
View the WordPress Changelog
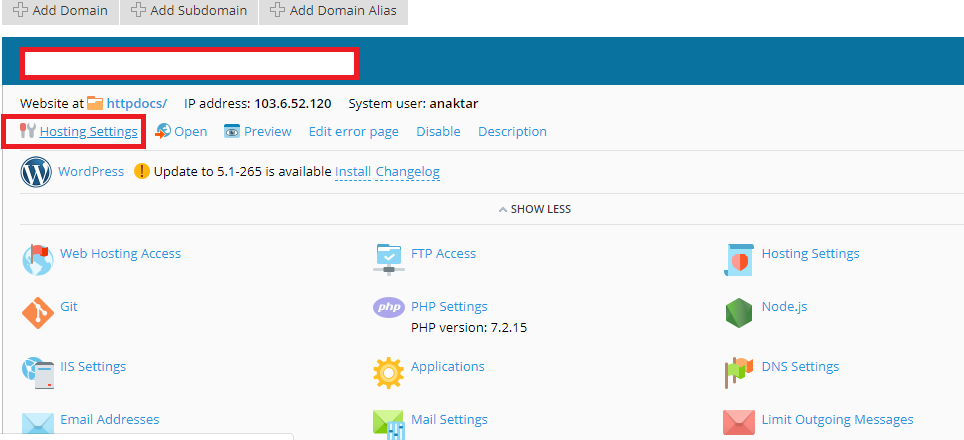click(x=407, y=172)
